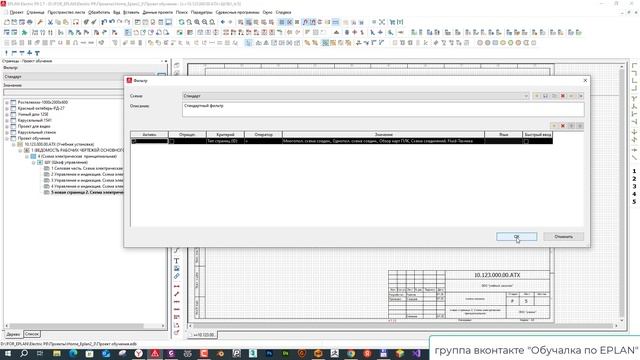640x360 pixels.
Task: Select page 1 Силовая часть in the tree
Action: [87, 168]
